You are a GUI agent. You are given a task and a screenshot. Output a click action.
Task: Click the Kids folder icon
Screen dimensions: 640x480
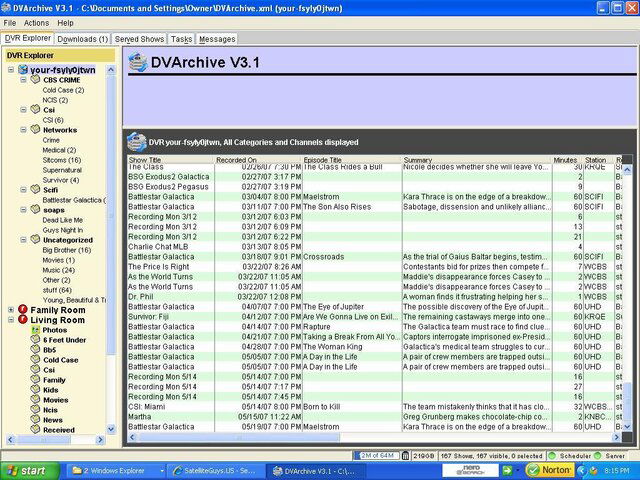[36, 389]
